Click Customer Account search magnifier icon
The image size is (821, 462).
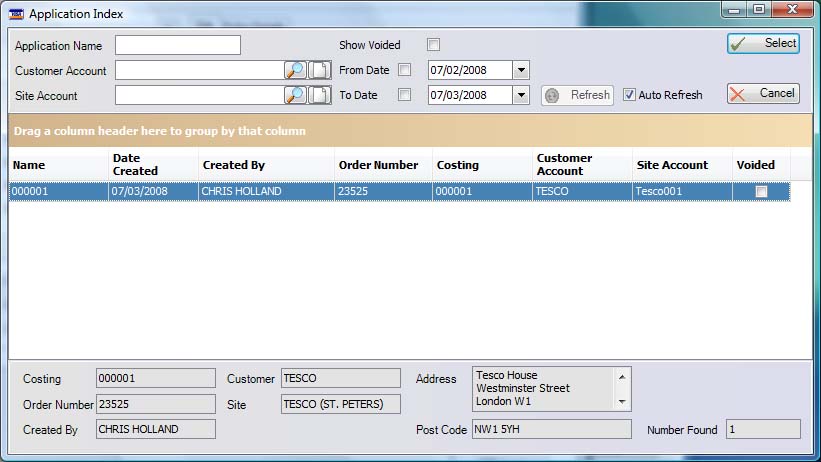coord(295,70)
